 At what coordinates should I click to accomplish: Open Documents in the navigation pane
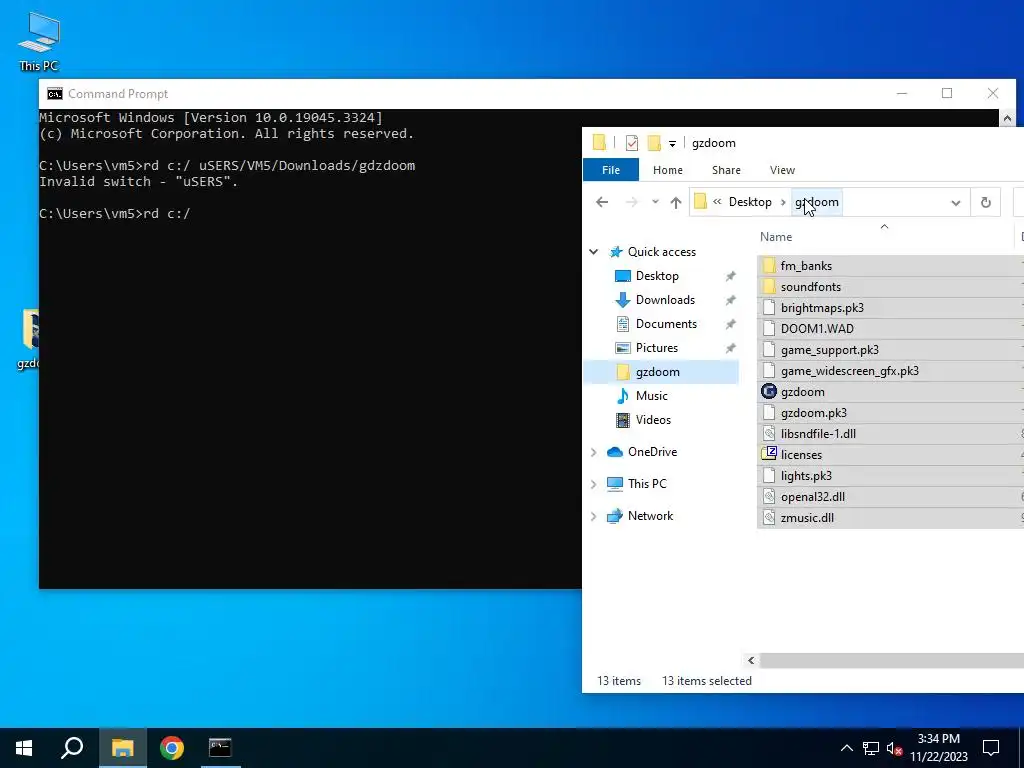666,324
